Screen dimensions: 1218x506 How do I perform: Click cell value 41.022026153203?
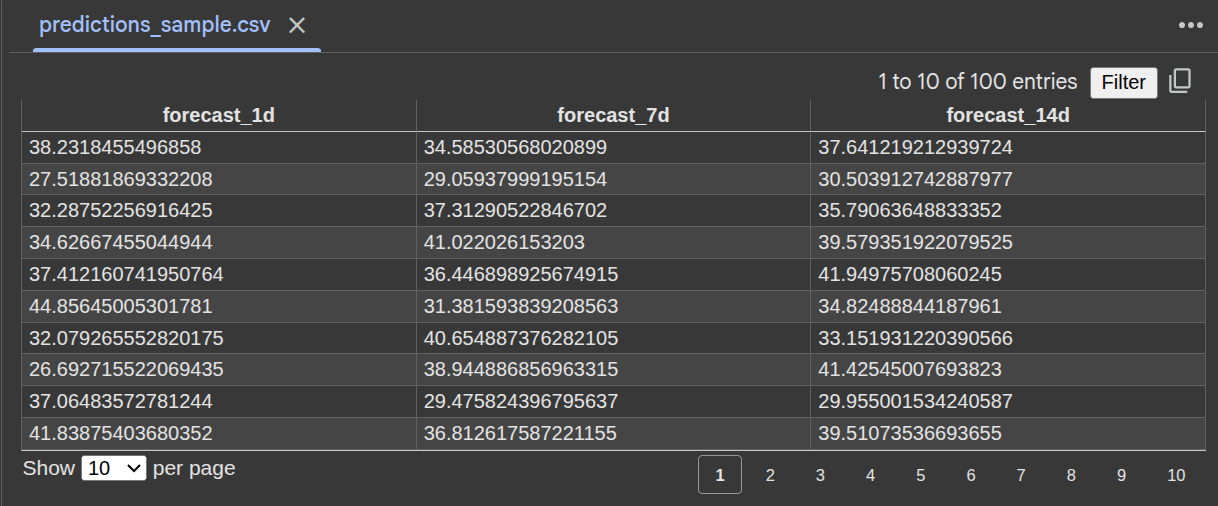coord(504,243)
